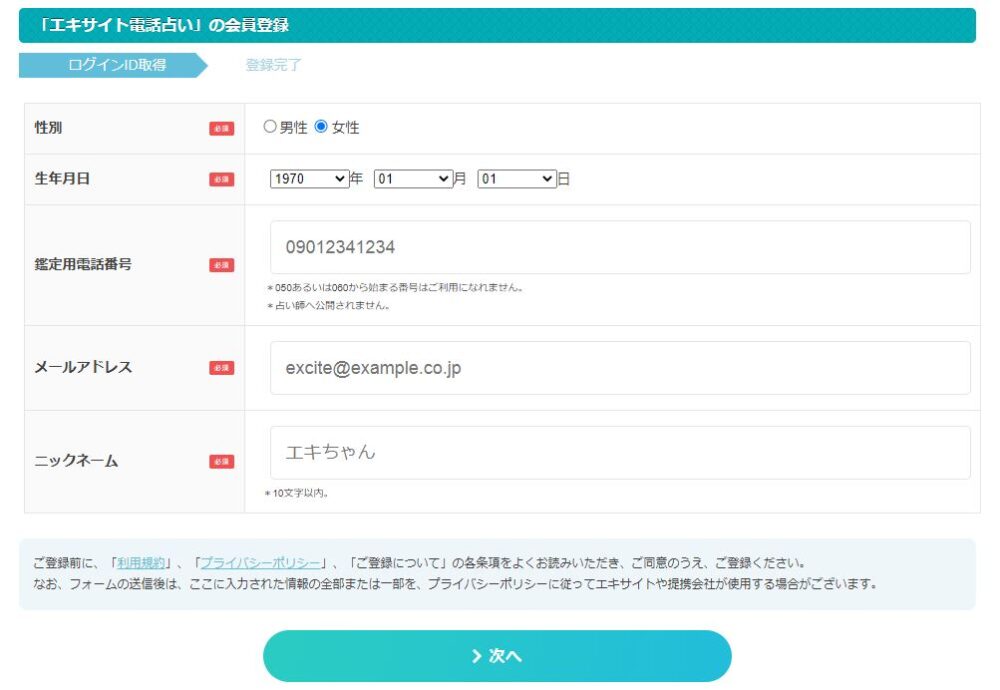The image size is (1000, 690).
Task: Click the 占い師へ公開されません note
Action: point(328,305)
